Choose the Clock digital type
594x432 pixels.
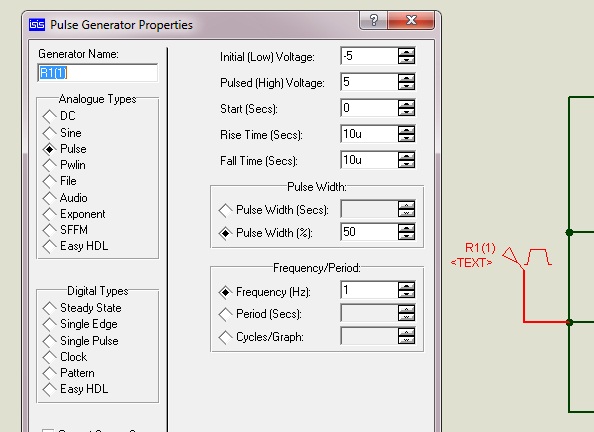pyautogui.click(x=65, y=357)
